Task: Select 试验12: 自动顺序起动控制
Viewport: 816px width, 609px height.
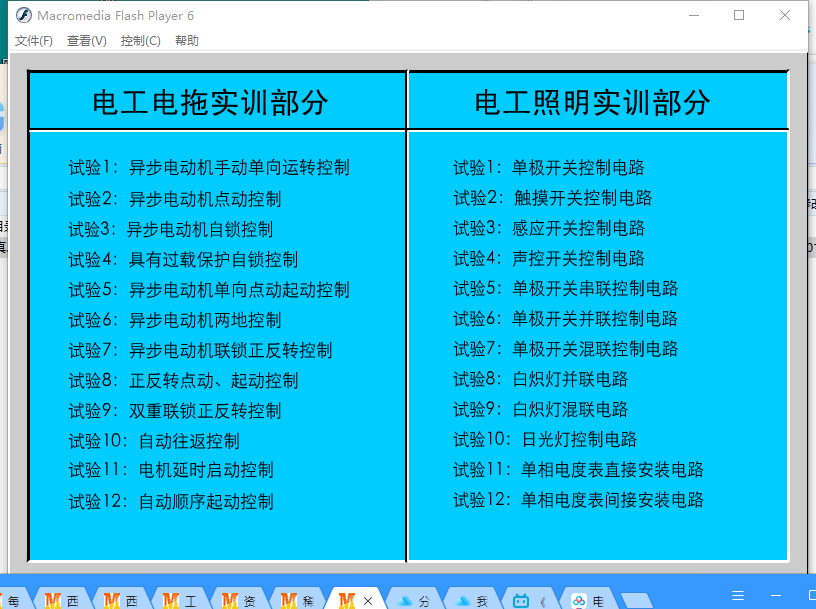Action: (171, 502)
